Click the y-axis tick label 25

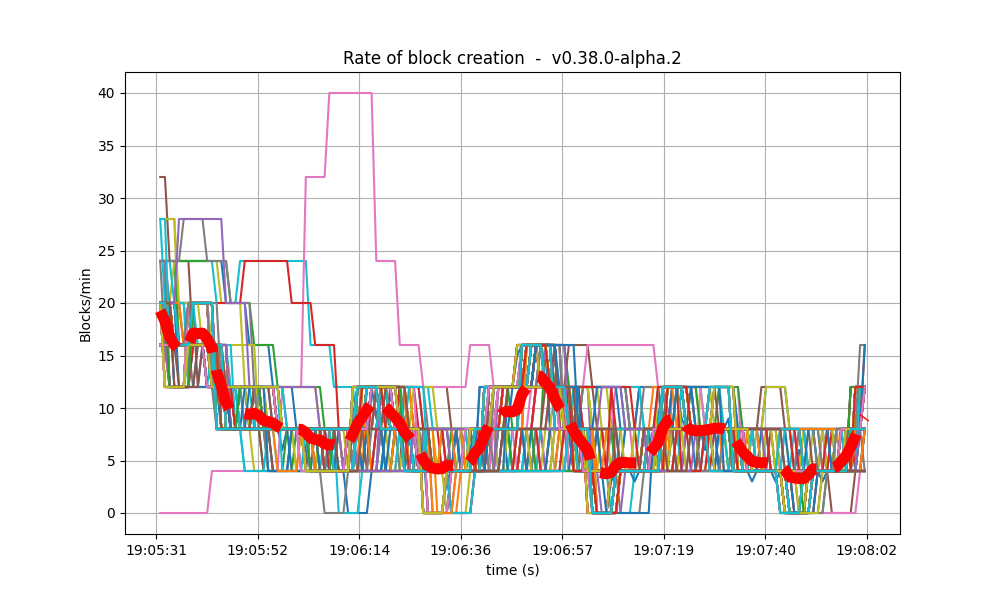(109, 251)
